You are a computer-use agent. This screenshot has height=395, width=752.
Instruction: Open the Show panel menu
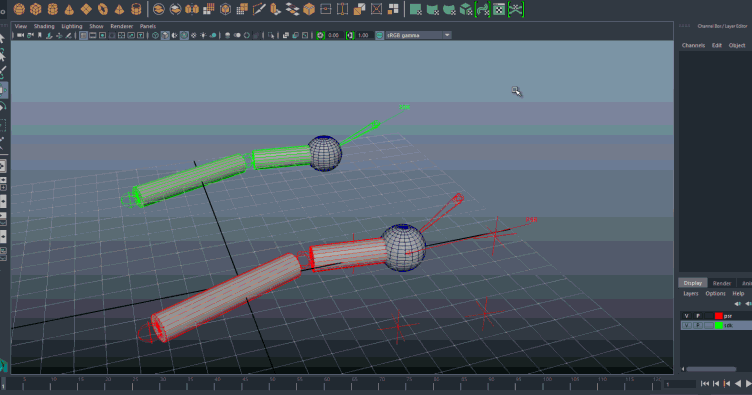click(96, 26)
